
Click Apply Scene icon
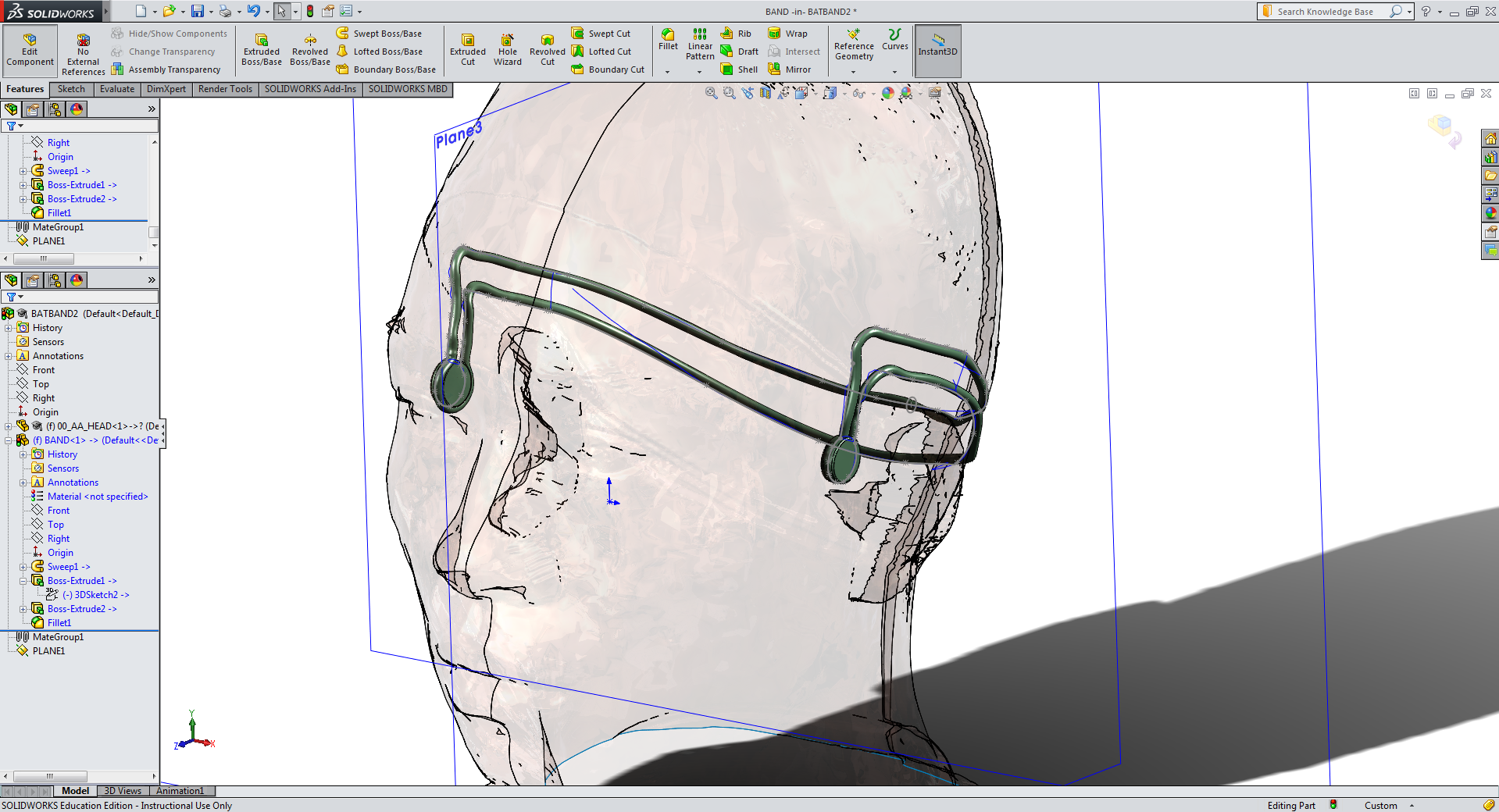[x=906, y=93]
